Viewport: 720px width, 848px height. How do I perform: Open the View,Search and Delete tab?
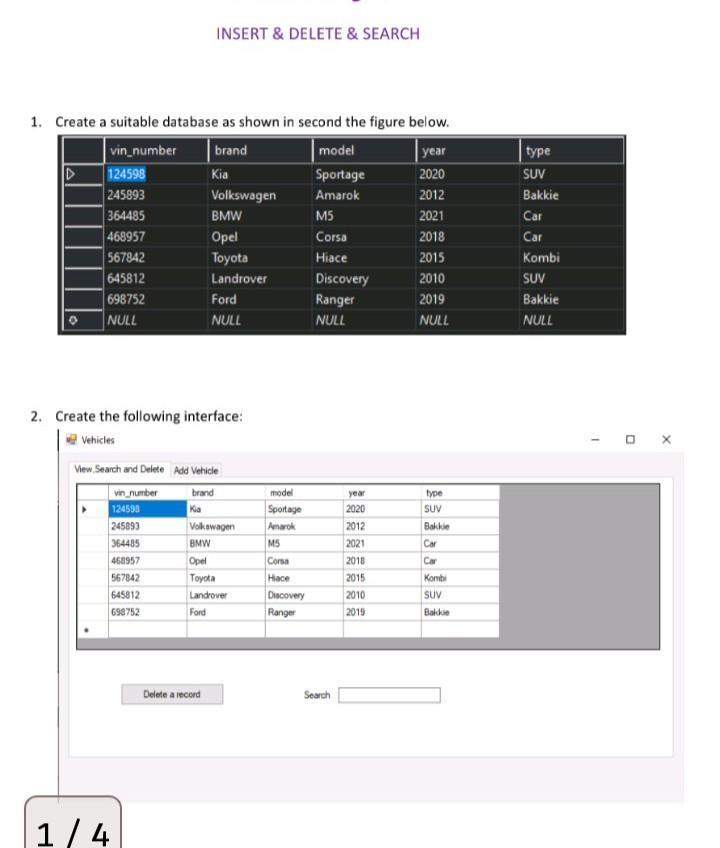119,469
